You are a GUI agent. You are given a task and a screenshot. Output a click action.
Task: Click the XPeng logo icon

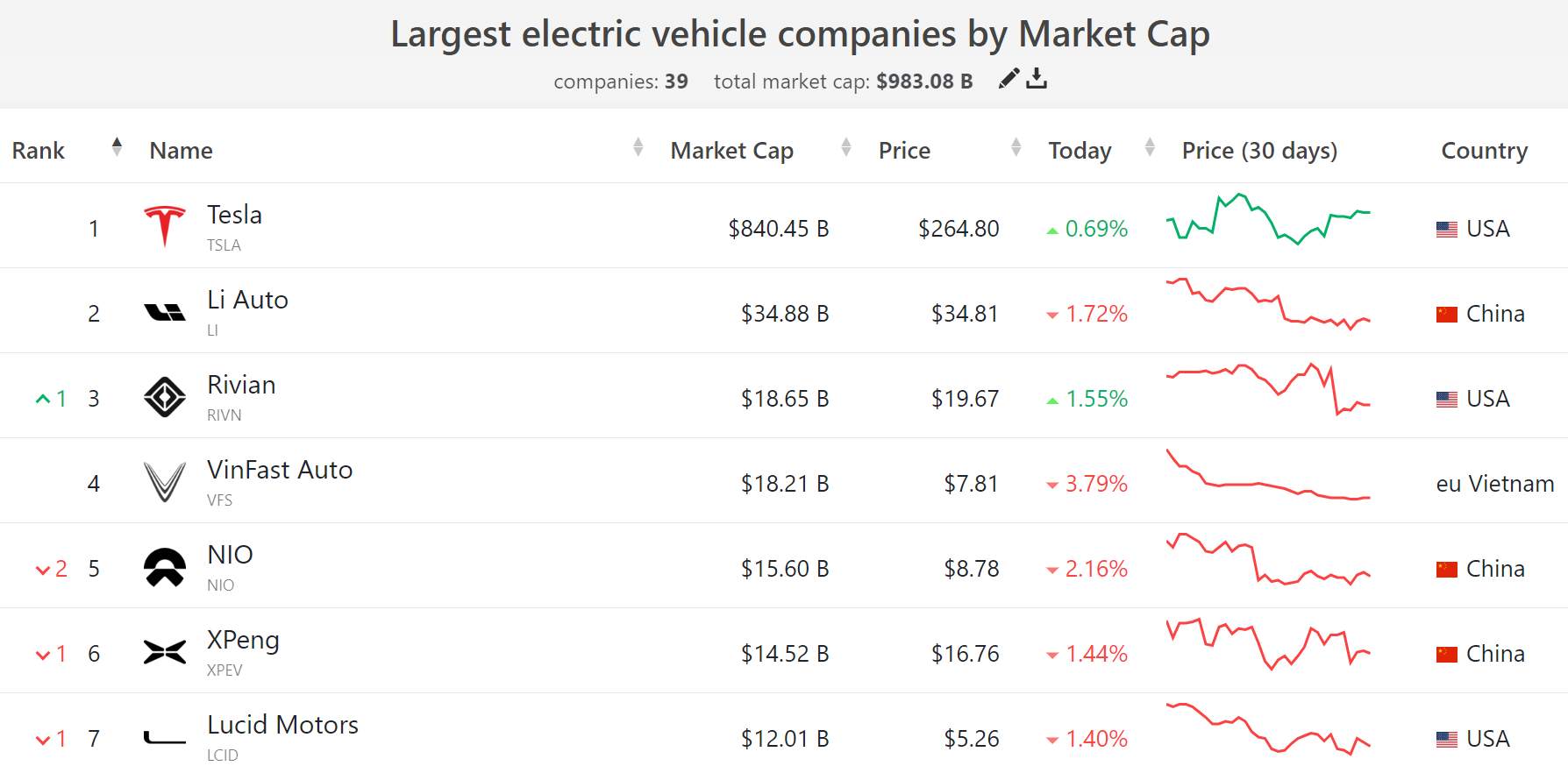coord(165,652)
